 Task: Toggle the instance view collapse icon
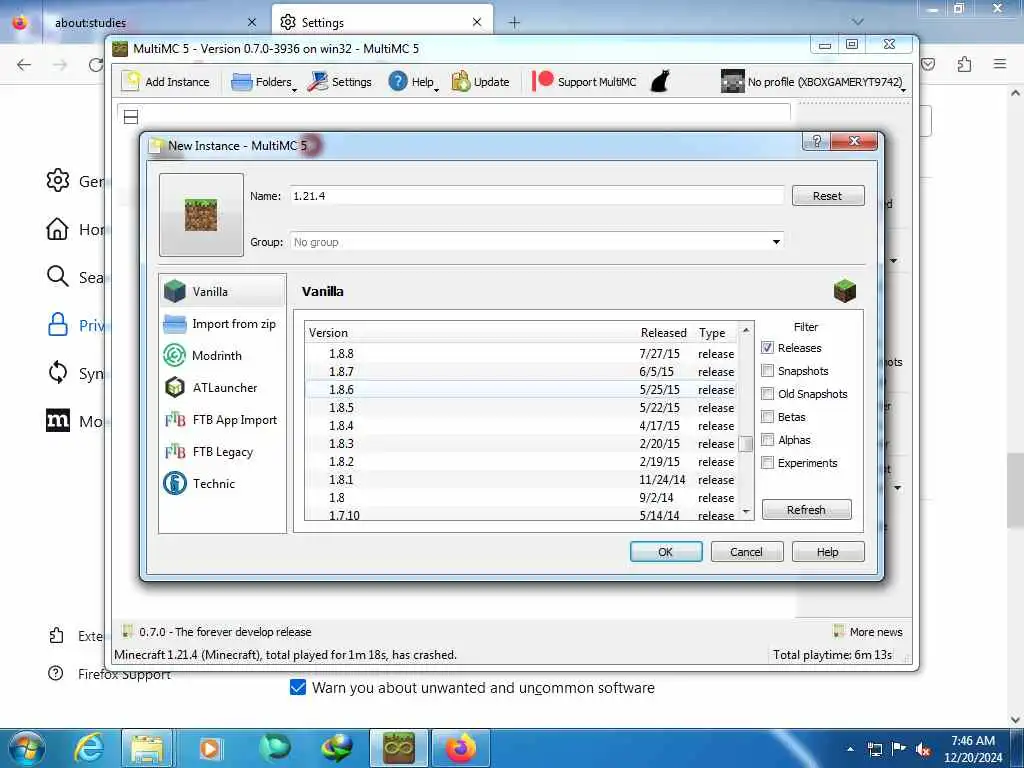(x=131, y=117)
